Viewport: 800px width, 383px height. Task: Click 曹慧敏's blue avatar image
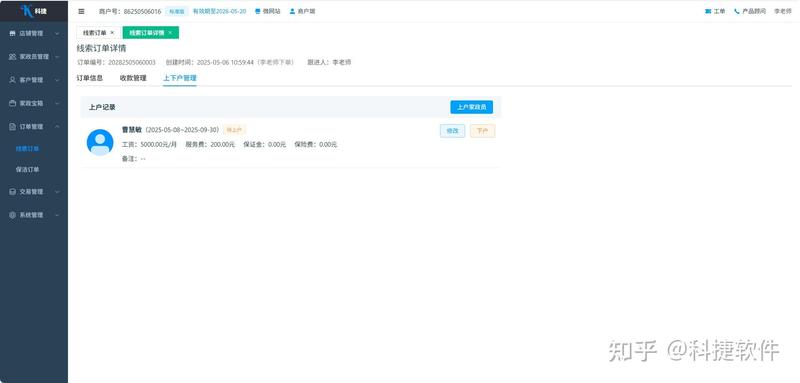click(100, 142)
